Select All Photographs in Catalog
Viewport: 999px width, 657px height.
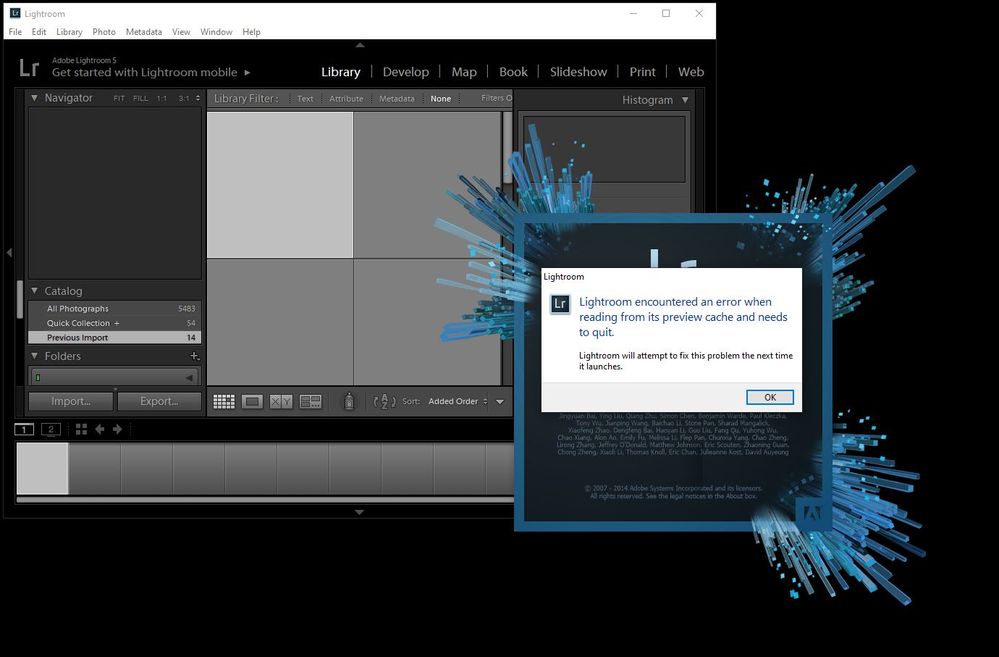pos(115,308)
